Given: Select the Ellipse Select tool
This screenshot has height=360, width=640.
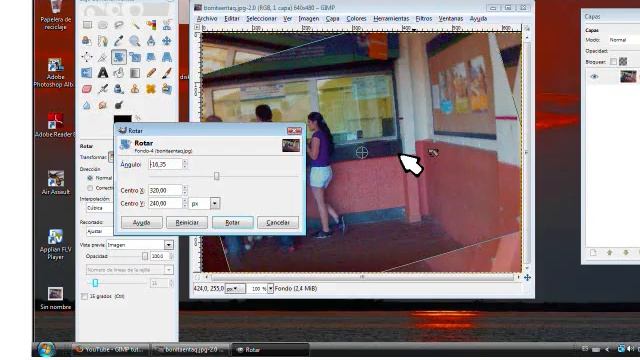Looking at the screenshot, I should 103,25.
